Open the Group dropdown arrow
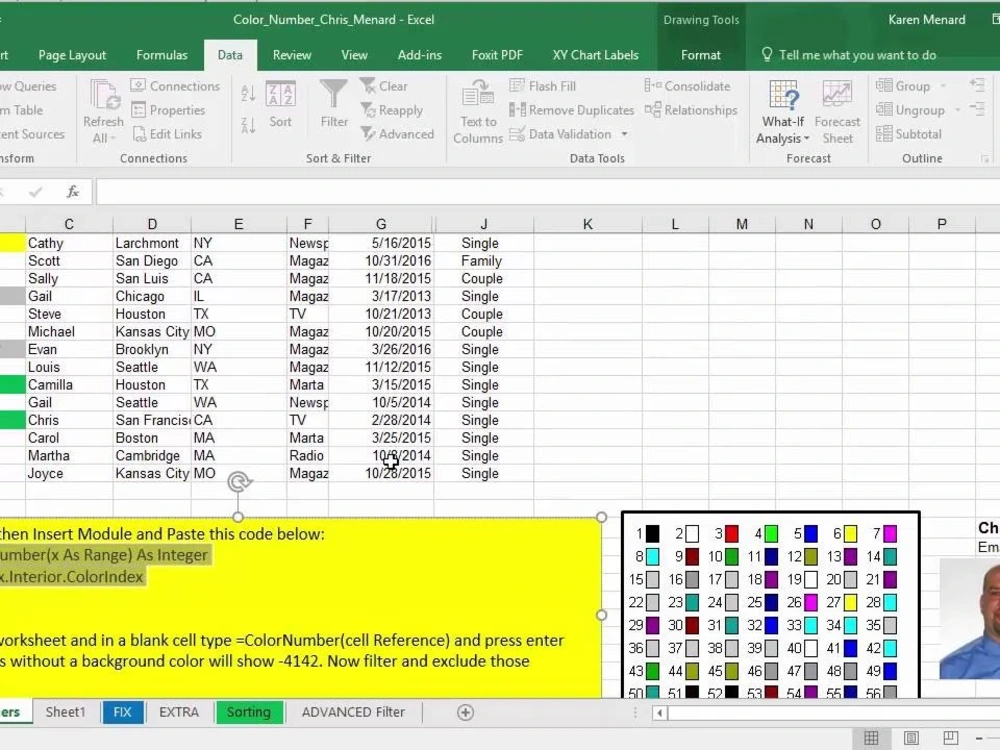1000x750 pixels. [943, 86]
